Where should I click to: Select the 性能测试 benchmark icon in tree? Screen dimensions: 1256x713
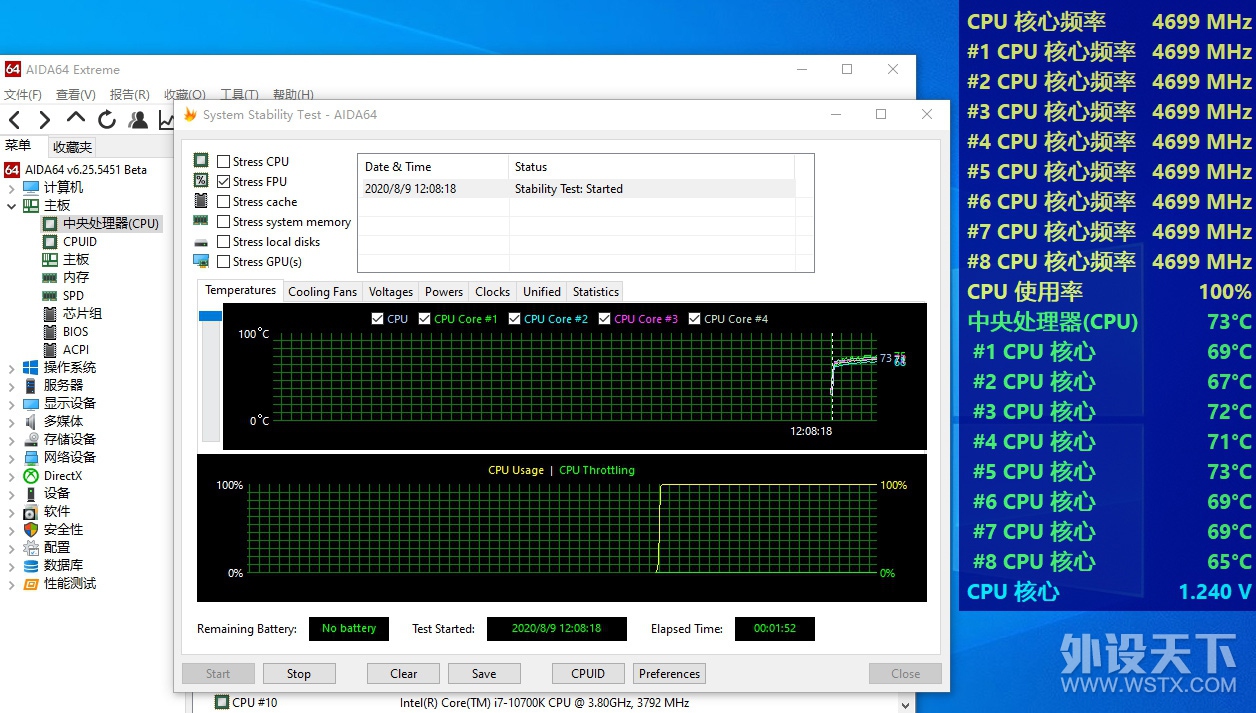(31, 583)
